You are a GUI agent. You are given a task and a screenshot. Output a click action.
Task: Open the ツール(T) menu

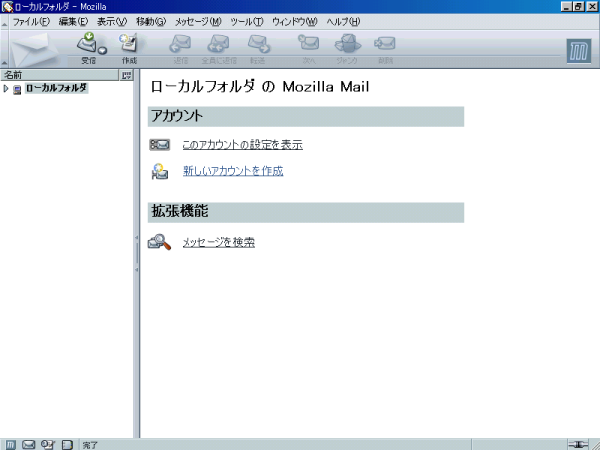(x=247, y=22)
